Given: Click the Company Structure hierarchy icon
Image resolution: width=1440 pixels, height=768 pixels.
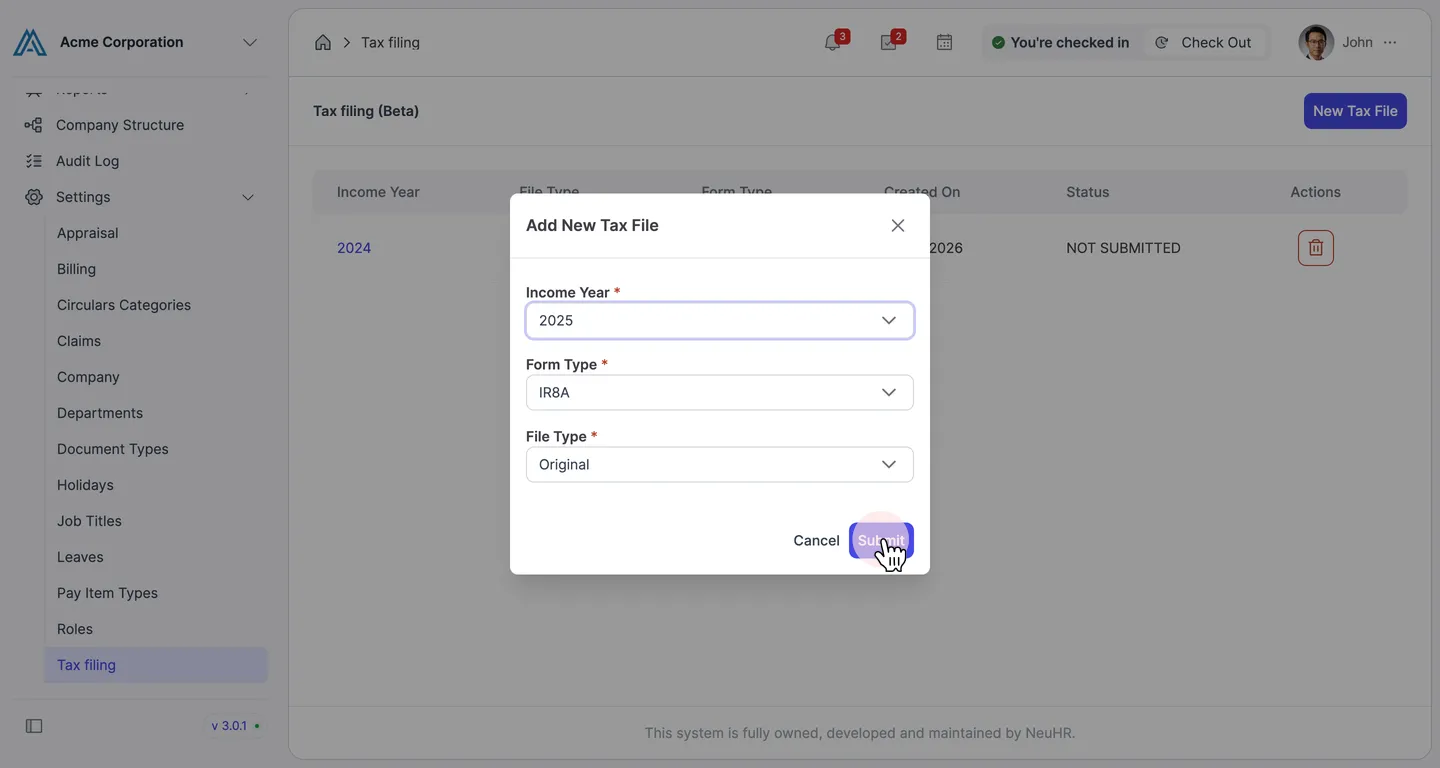Looking at the screenshot, I should [x=33, y=125].
